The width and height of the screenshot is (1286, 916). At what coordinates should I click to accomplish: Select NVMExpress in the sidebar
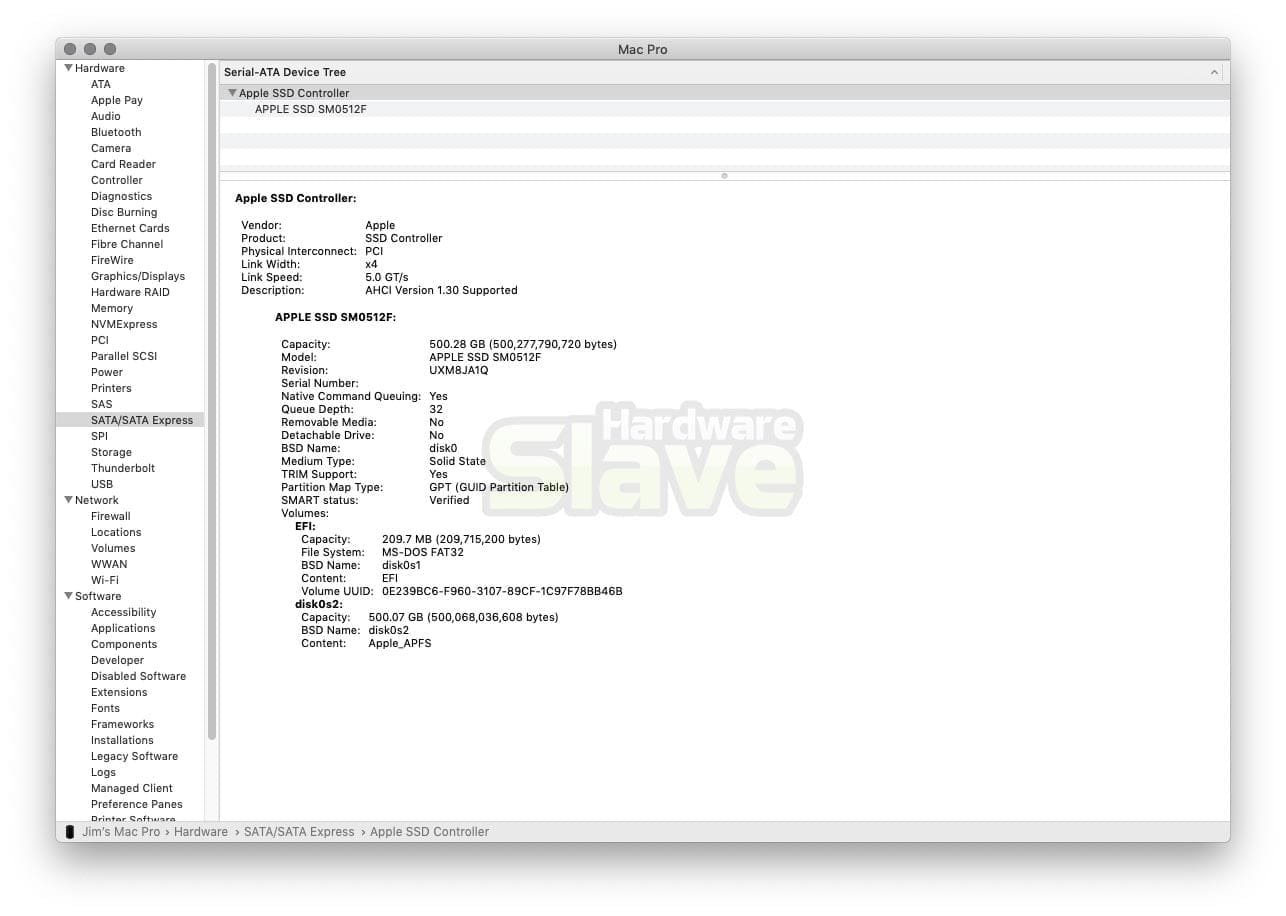point(124,324)
